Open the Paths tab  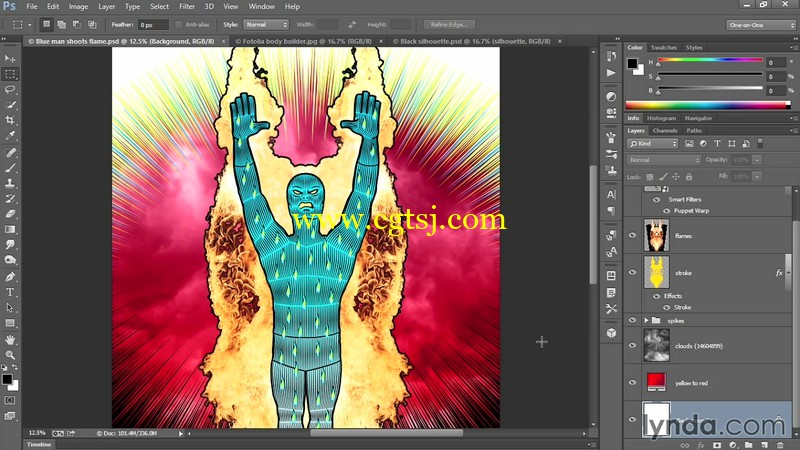[694, 131]
